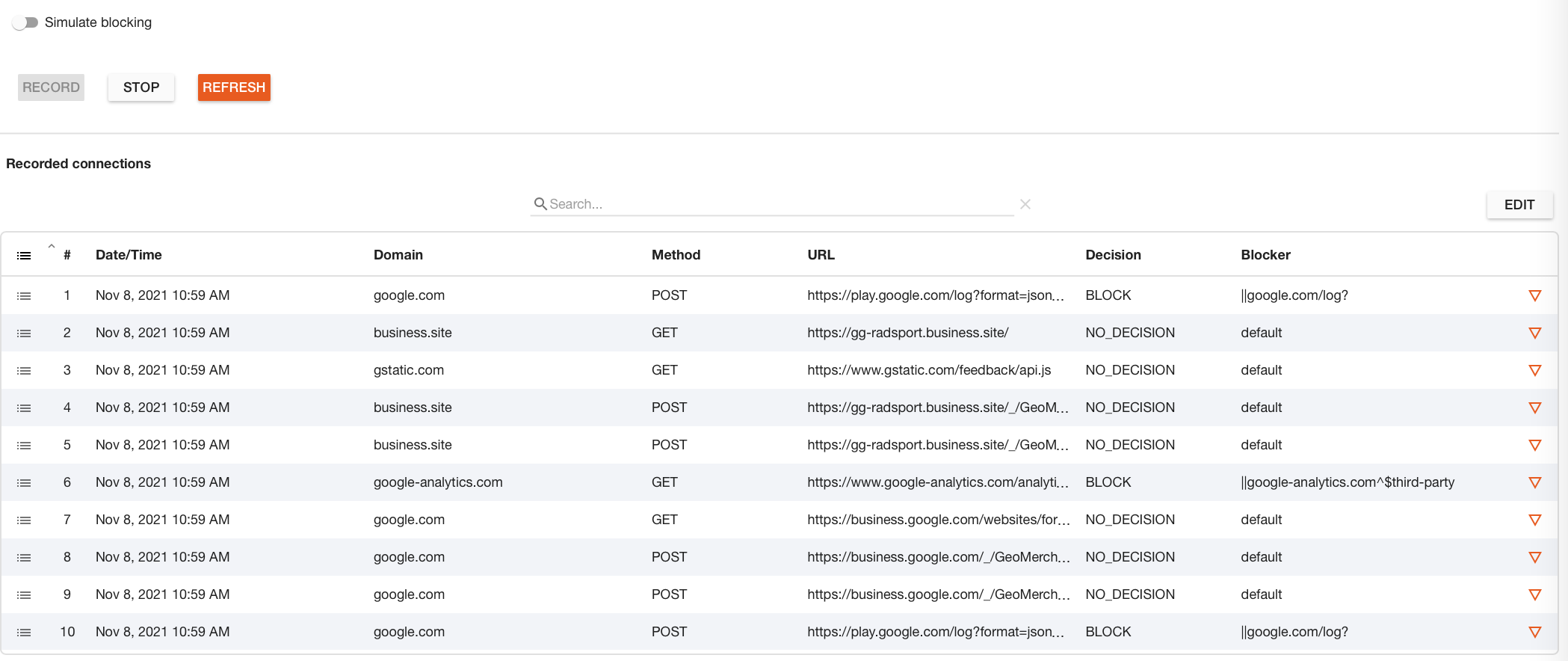
Task: Expand row 3 gstatic.com orange triangle
Action: click(1535, 371)
